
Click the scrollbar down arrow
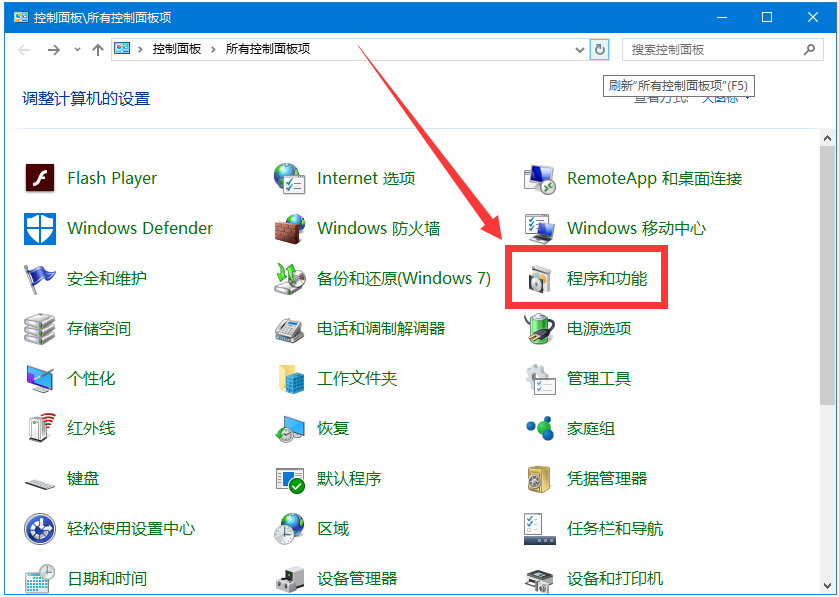[x=827, y=586]
